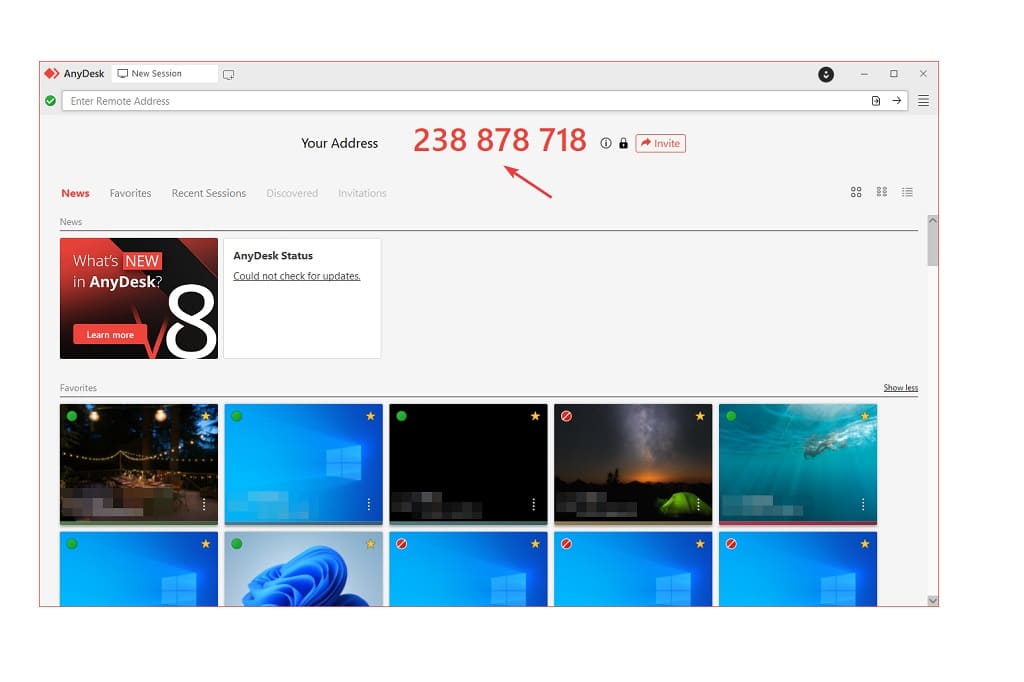1024x682 pixels.
Task: Click the 'Your Address' label
Action: point(340,143)
